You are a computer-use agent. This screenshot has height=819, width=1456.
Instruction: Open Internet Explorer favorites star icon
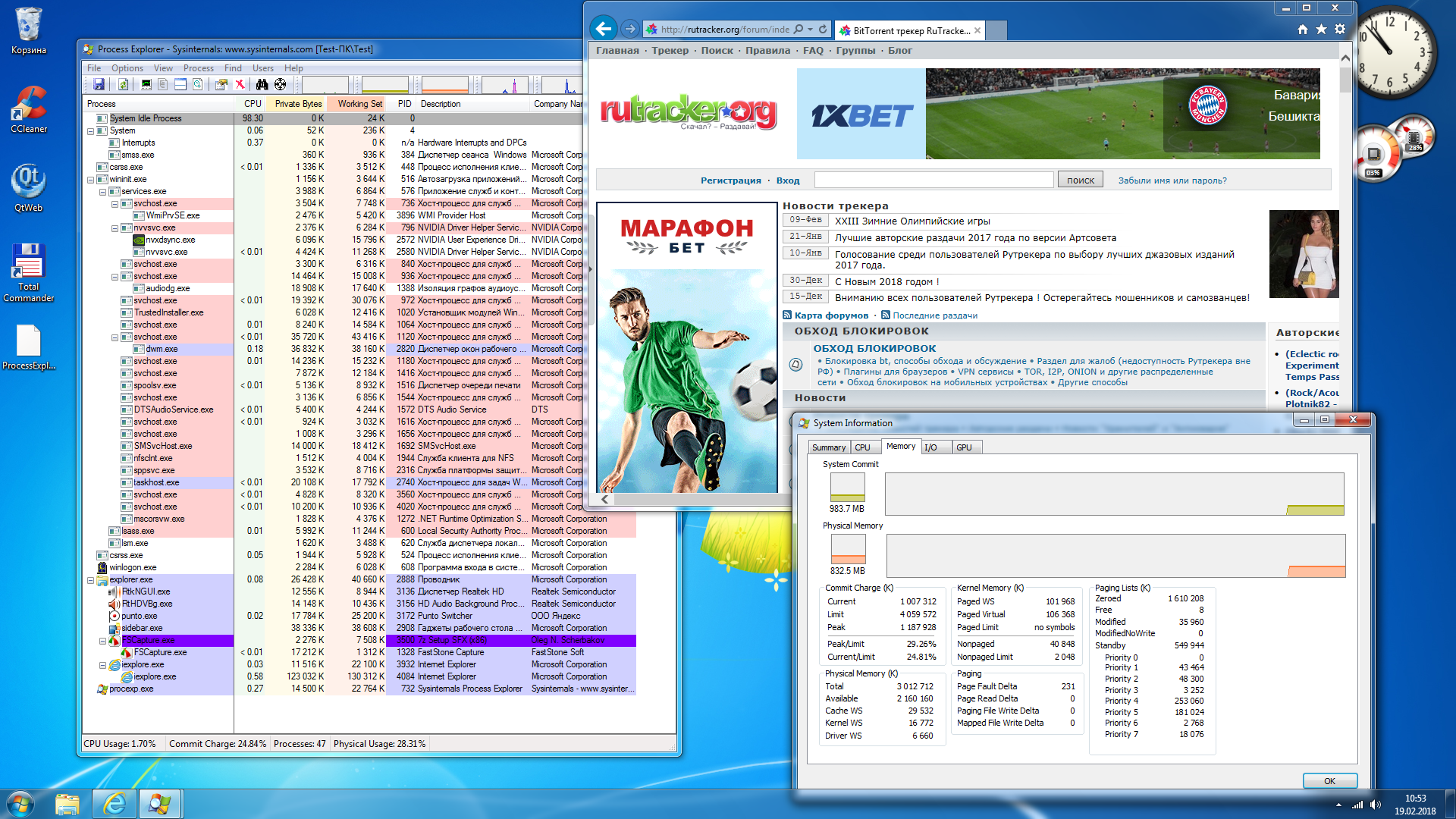(x=1321, y=29)
